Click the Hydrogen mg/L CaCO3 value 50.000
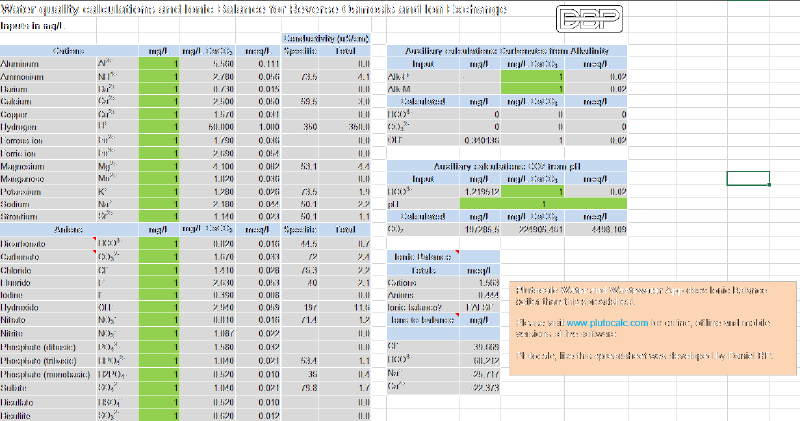Screen dimensions: 800x421 coord(207,127)
